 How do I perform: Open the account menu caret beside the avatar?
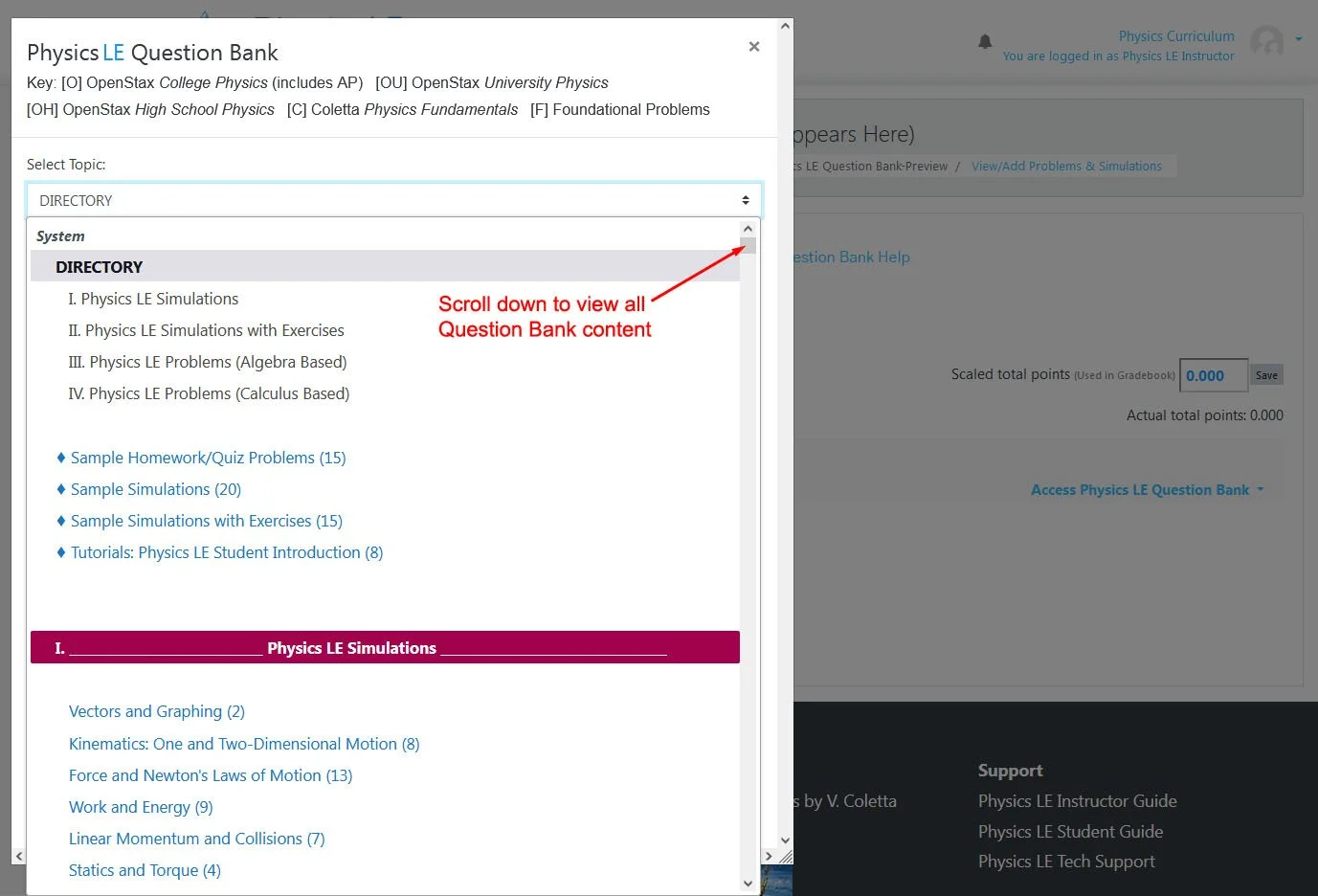coord(1299,38)
